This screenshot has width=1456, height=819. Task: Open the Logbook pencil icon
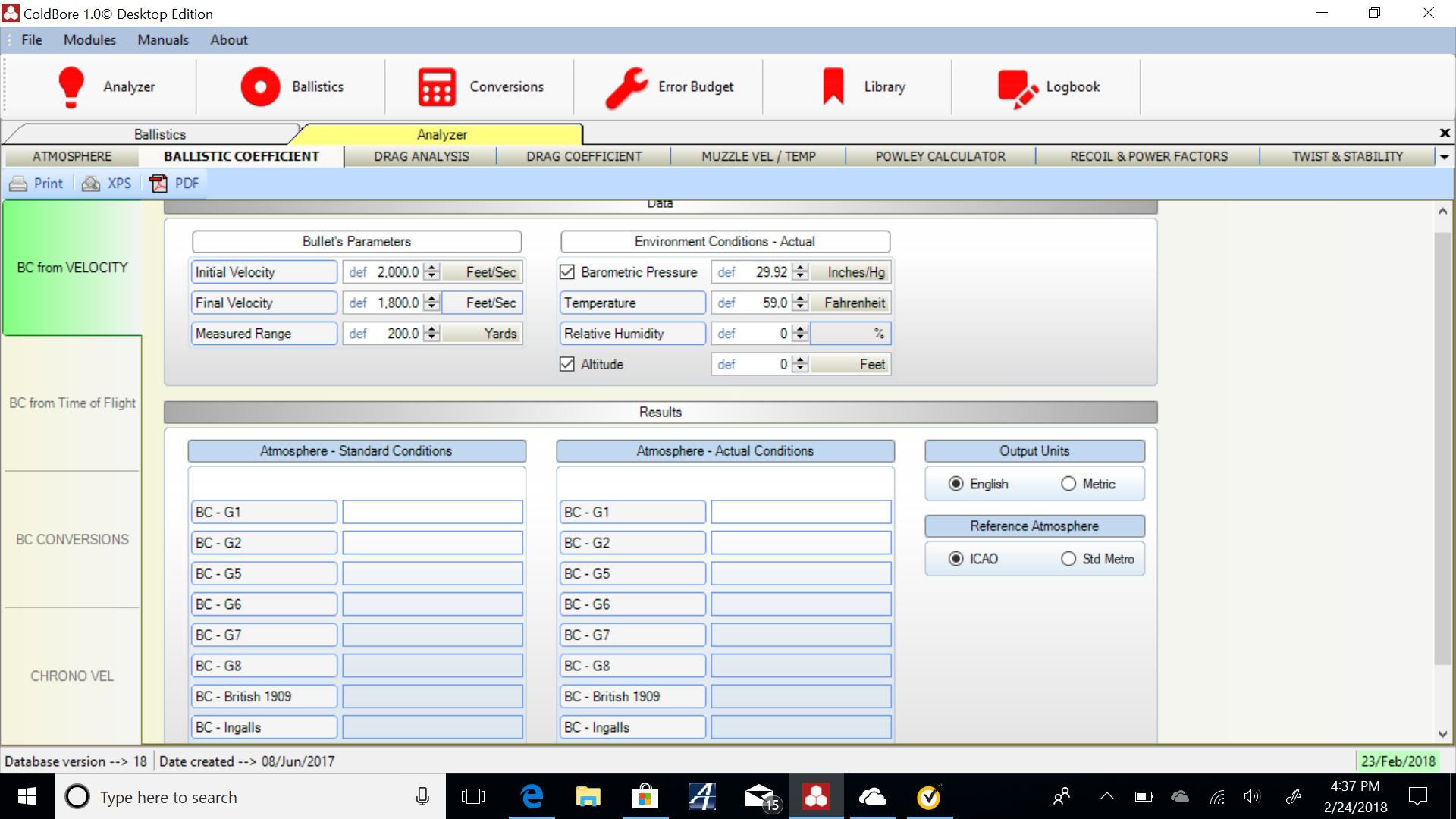click(x=1017, y=88)
